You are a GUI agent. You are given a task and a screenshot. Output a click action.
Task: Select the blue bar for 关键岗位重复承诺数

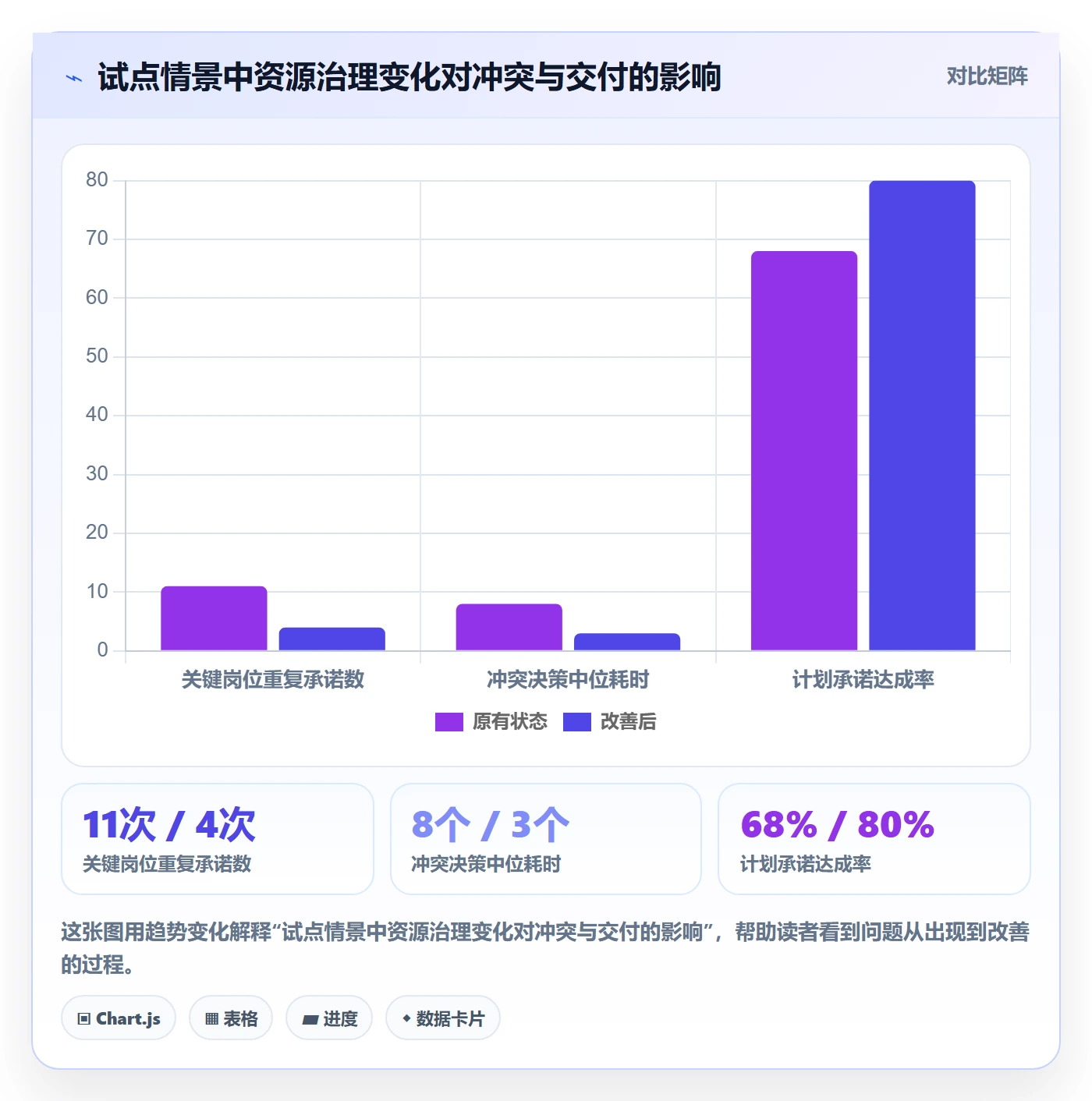click(x=332, y=639)
